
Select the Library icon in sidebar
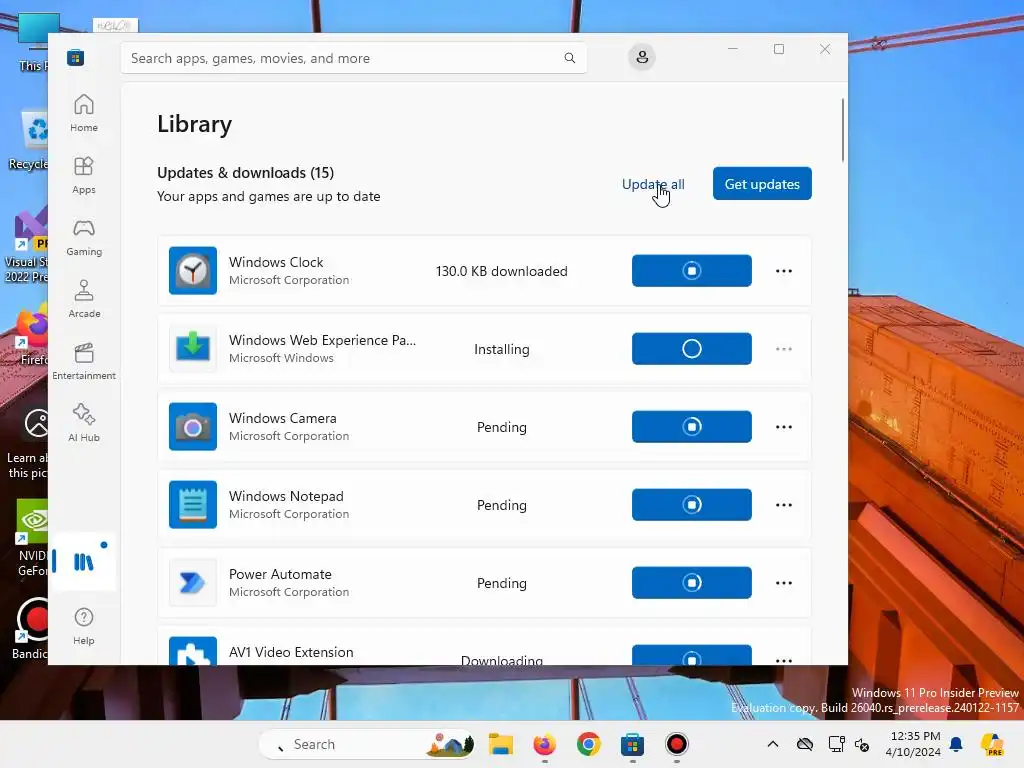tap(84, 562)
